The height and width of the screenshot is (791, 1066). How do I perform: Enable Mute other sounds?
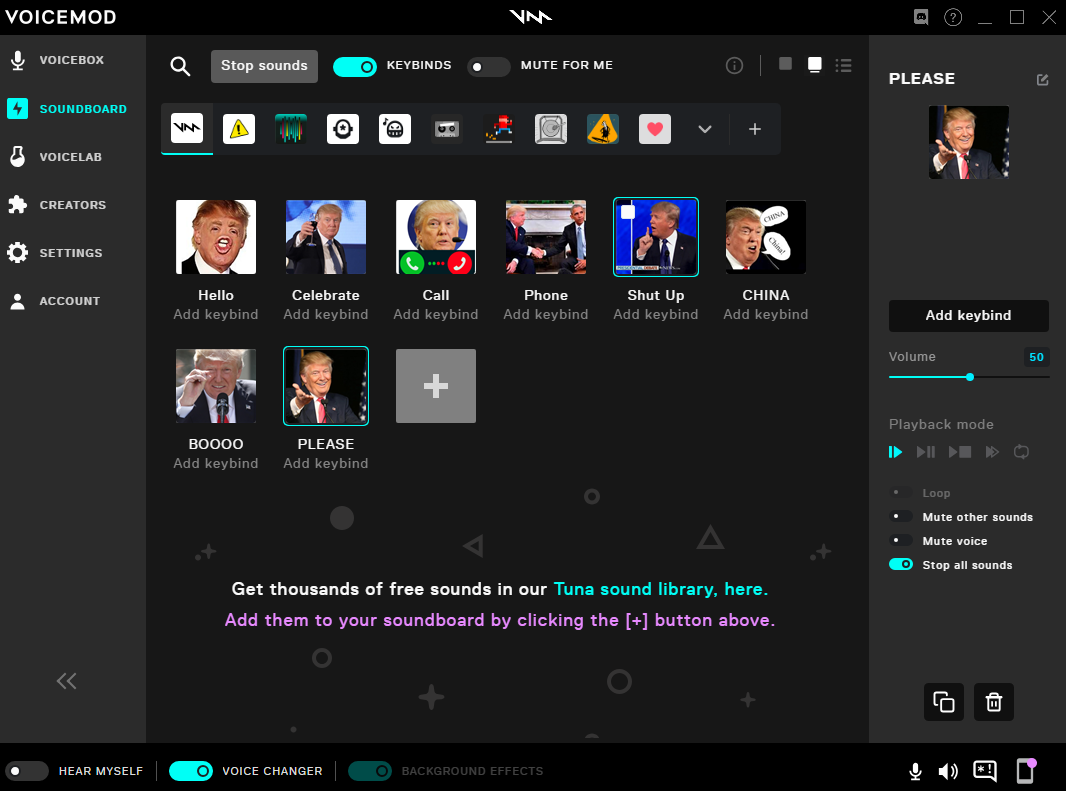(x=901, y=517)
